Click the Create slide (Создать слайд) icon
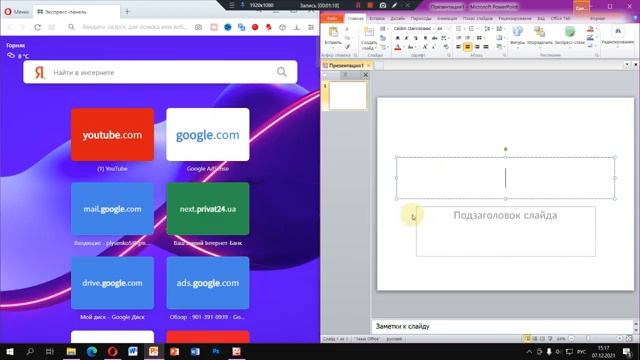 [x=369, y=33]
